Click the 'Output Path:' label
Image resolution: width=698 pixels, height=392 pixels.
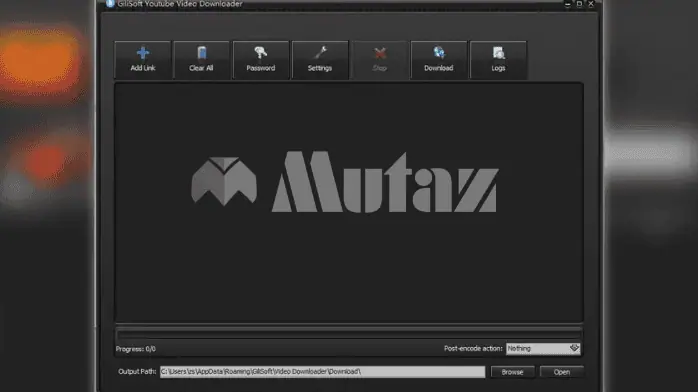point(137,372)
